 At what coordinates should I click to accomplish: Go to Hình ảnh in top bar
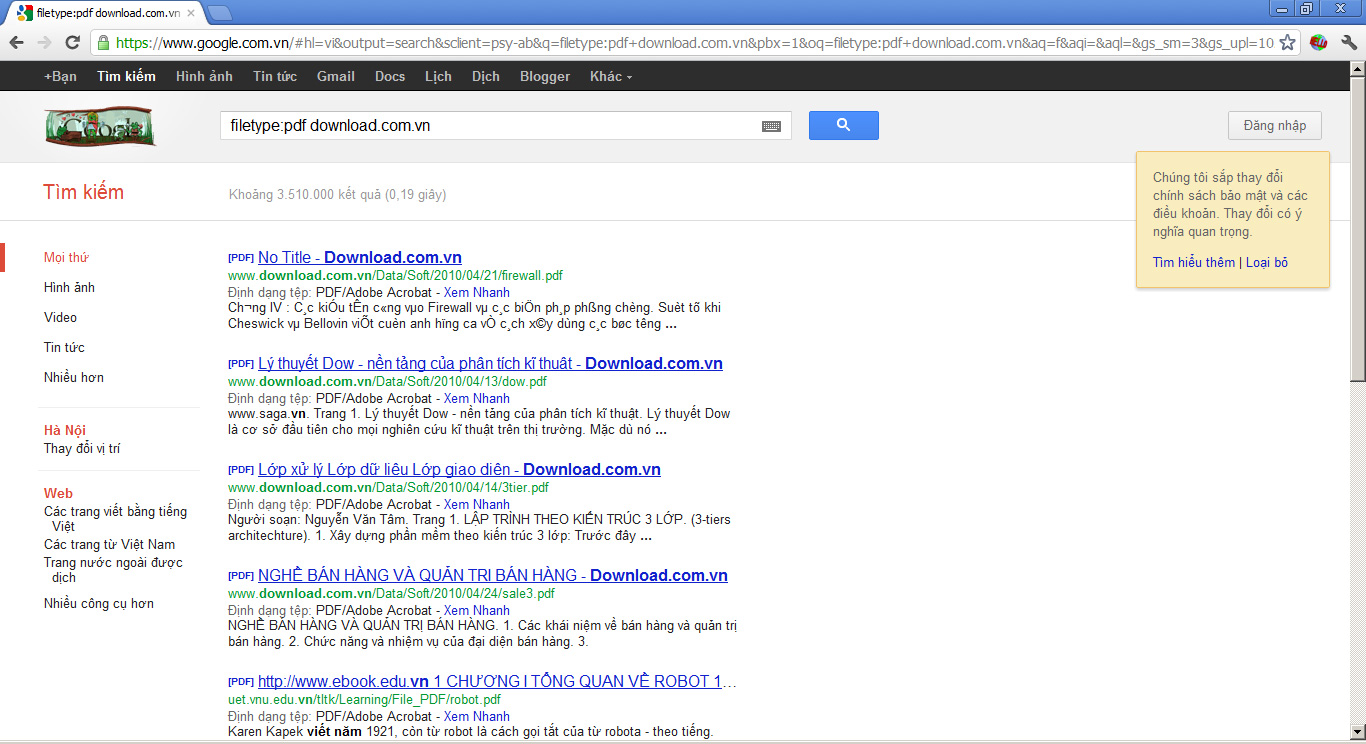click(204, 76)
